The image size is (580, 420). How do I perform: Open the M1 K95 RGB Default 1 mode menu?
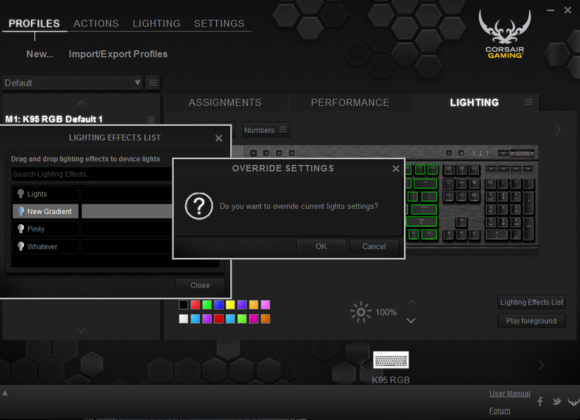click(151, 120)
